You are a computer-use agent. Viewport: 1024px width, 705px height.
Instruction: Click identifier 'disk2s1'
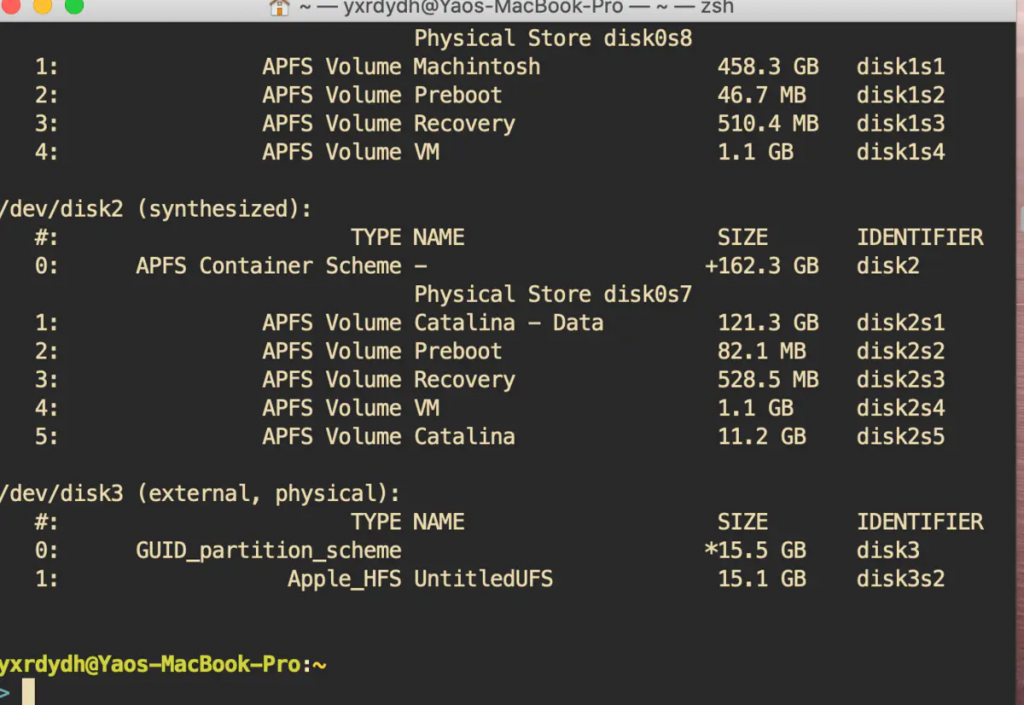coord(901,323)
